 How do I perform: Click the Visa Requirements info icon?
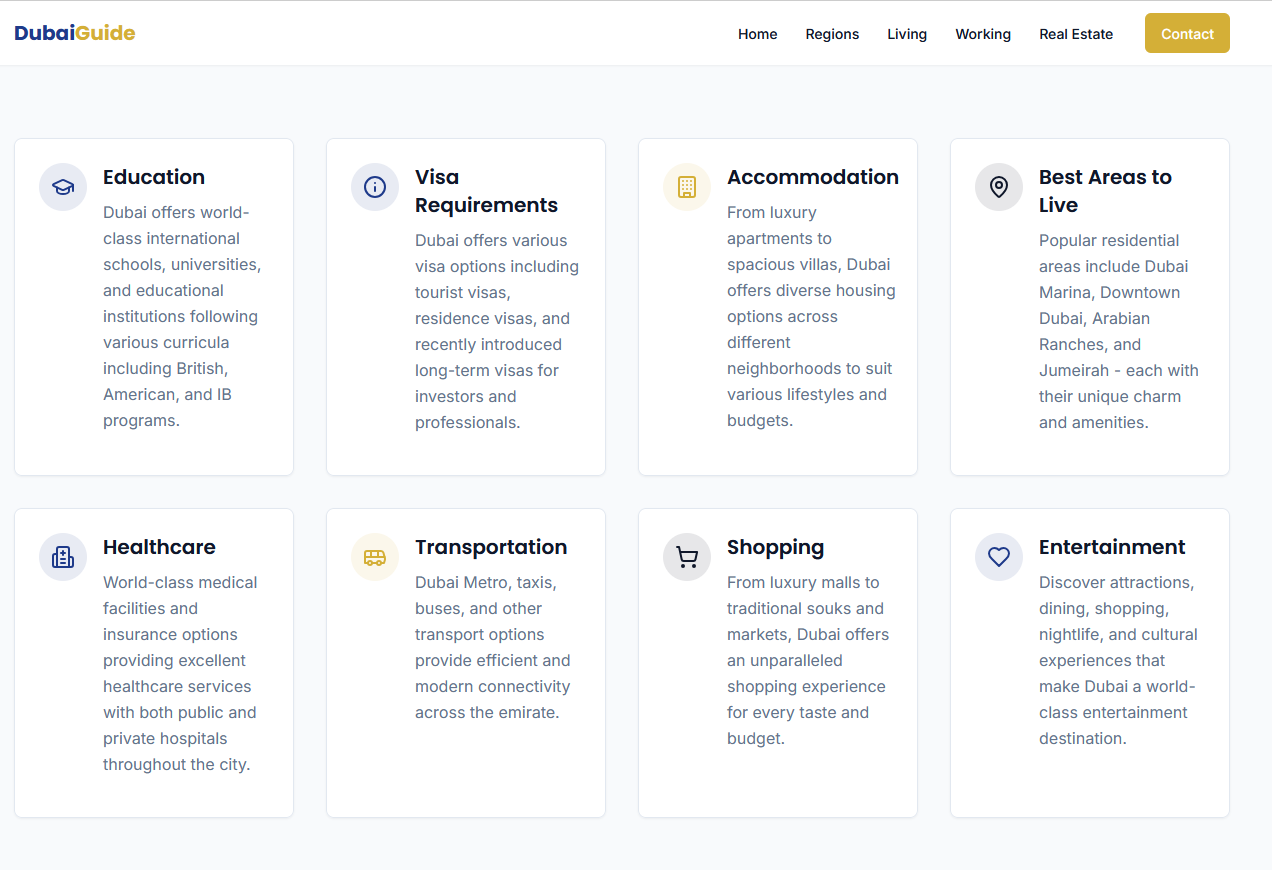[x=375, y=187]
